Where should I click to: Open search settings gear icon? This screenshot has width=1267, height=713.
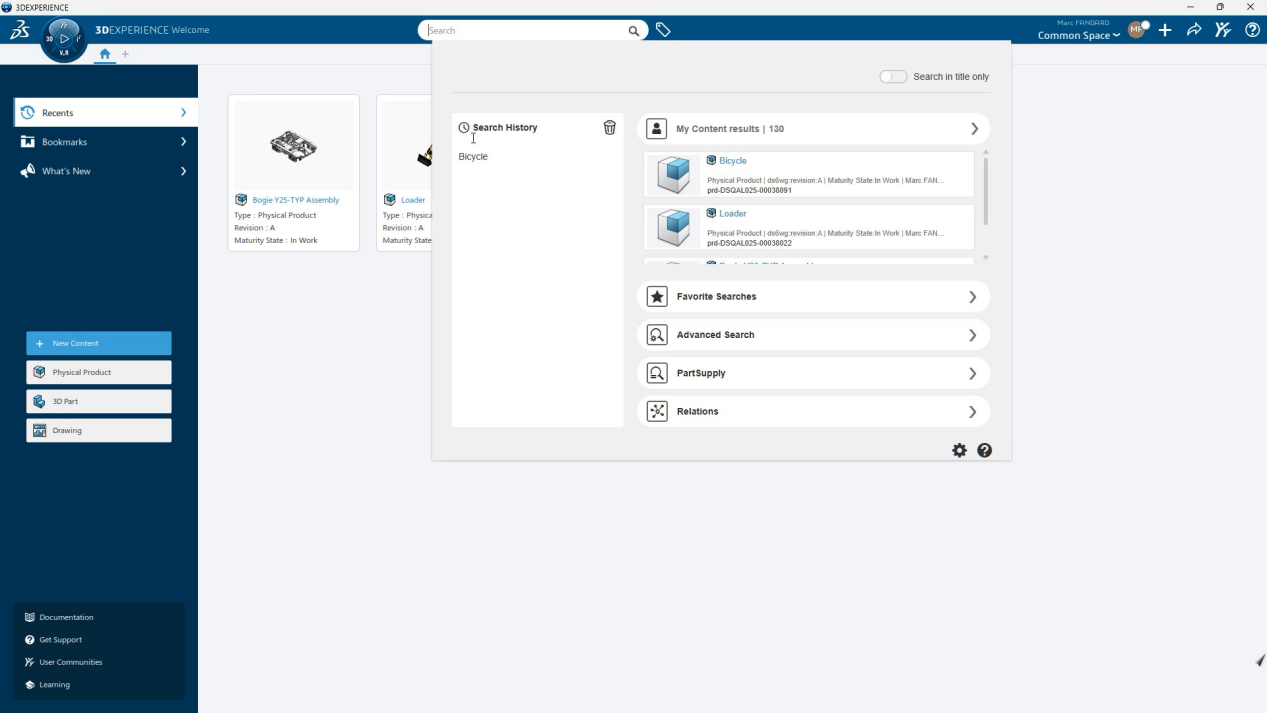[960, 450]
